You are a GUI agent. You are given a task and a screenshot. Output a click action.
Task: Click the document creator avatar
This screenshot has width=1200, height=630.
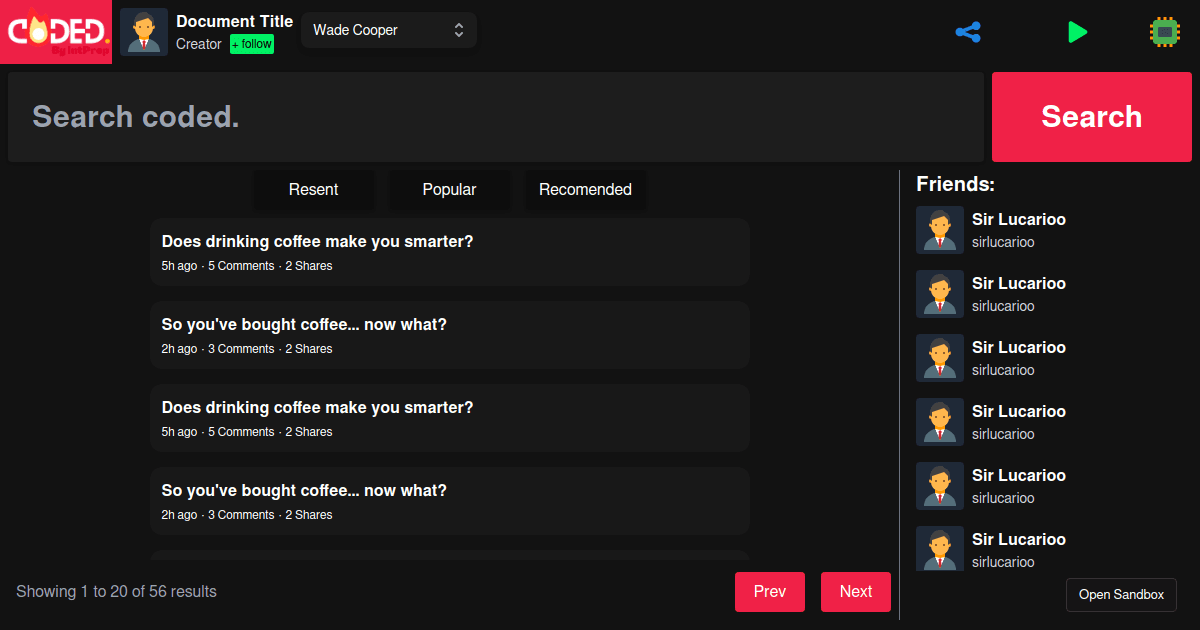coord(144,32)
